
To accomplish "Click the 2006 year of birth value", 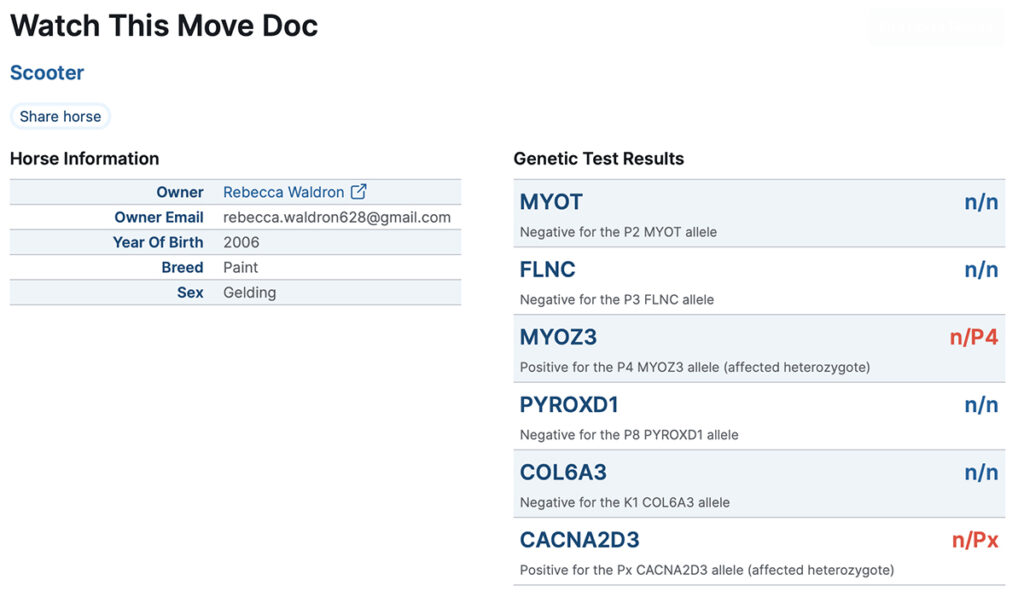I will click(241, 242).
